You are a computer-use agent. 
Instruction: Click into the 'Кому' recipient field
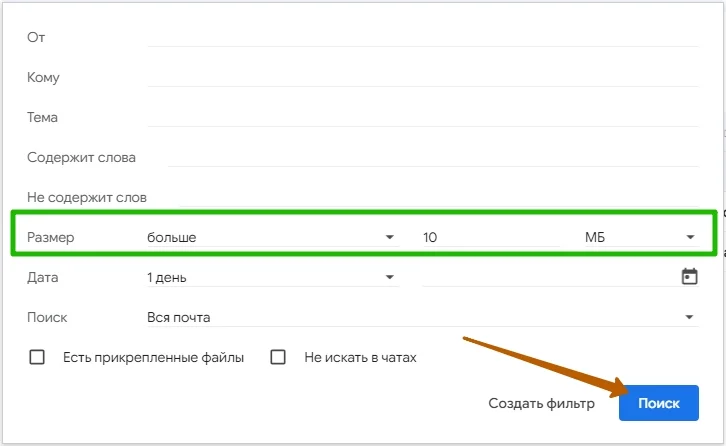422,77
